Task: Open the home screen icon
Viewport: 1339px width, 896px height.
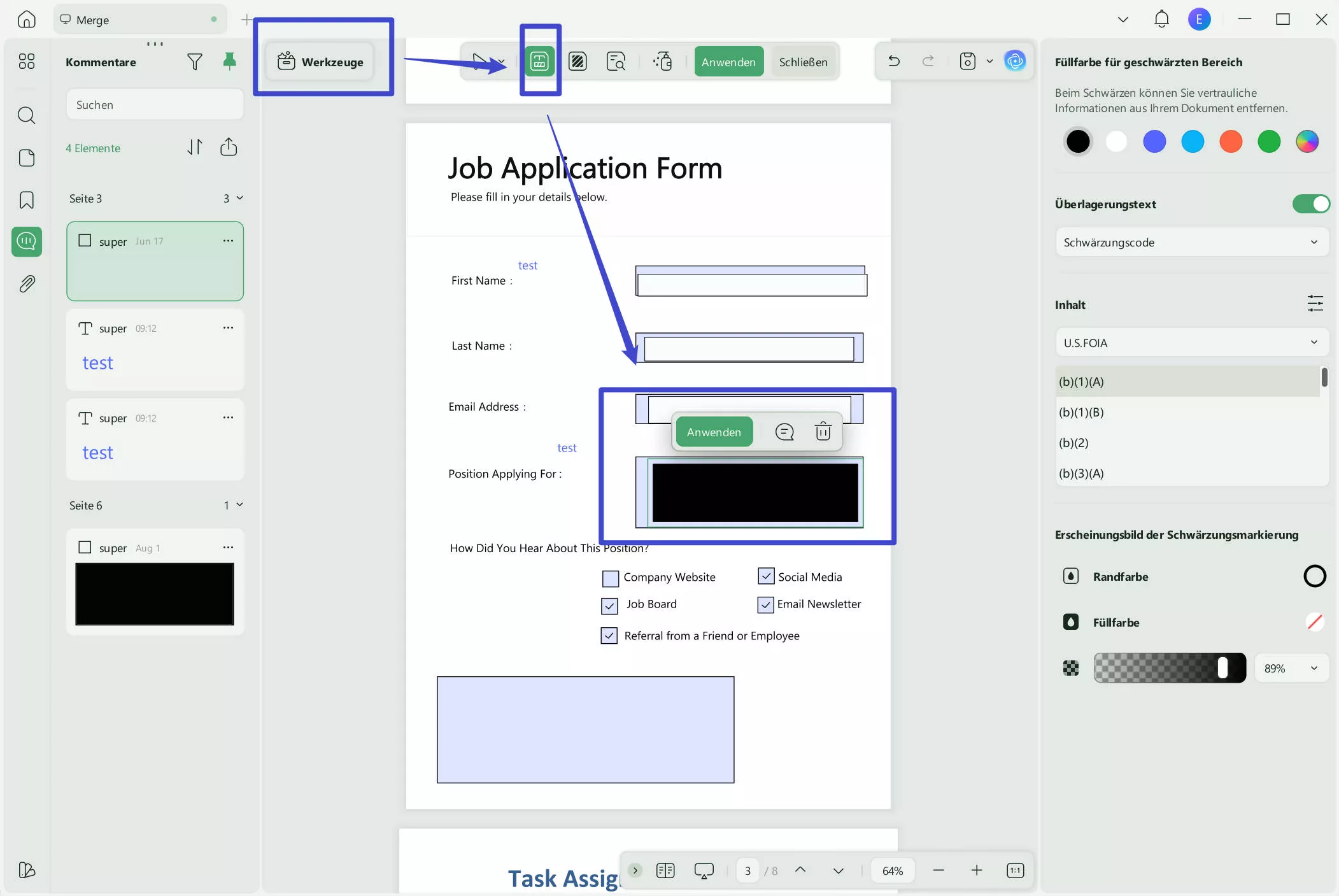Action: [x=26, y=20]
